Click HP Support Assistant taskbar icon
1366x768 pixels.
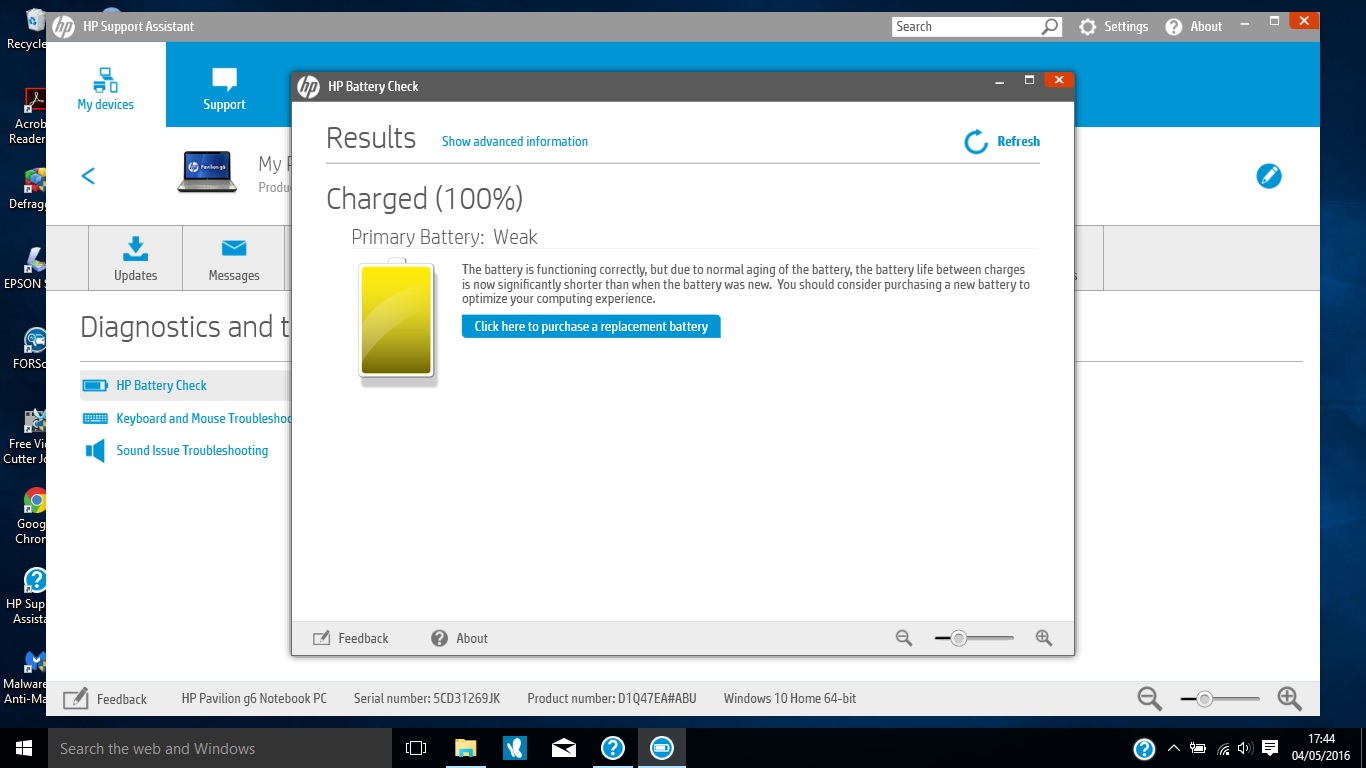point(612,748)
